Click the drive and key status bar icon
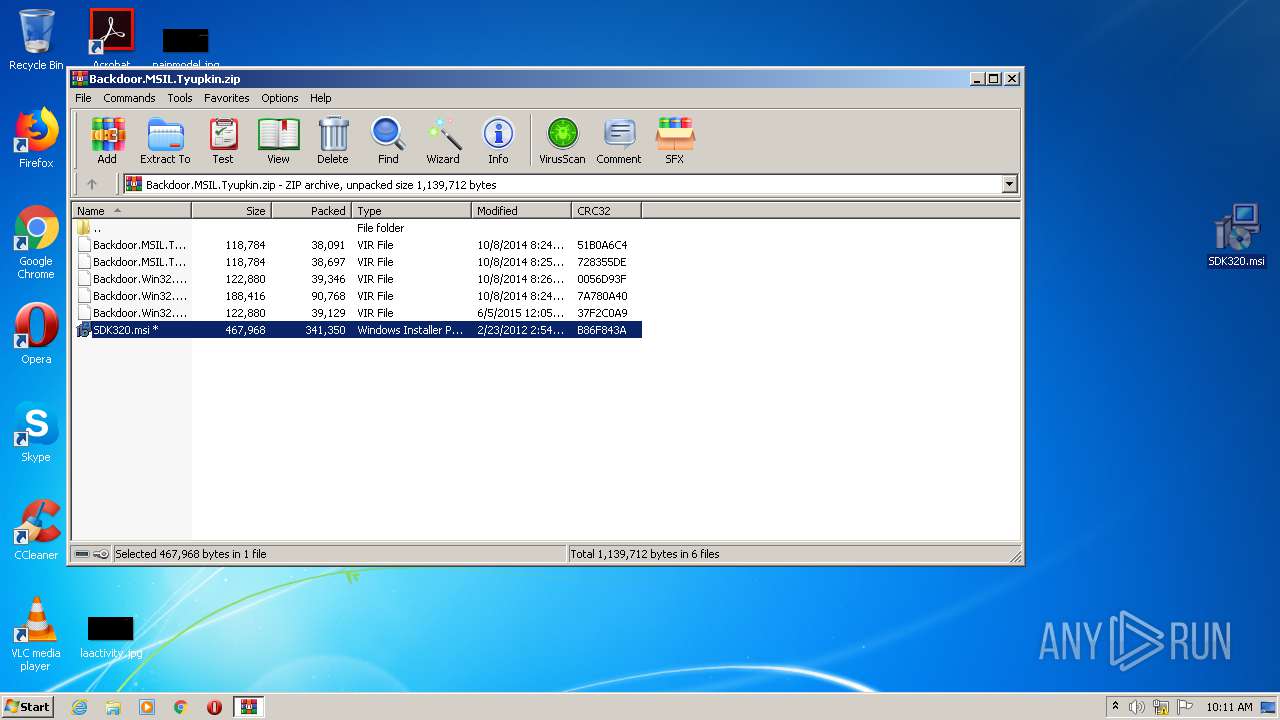The width and height of the screenshot is (1280, 720). pyautogui.click(x=91, y=554)
